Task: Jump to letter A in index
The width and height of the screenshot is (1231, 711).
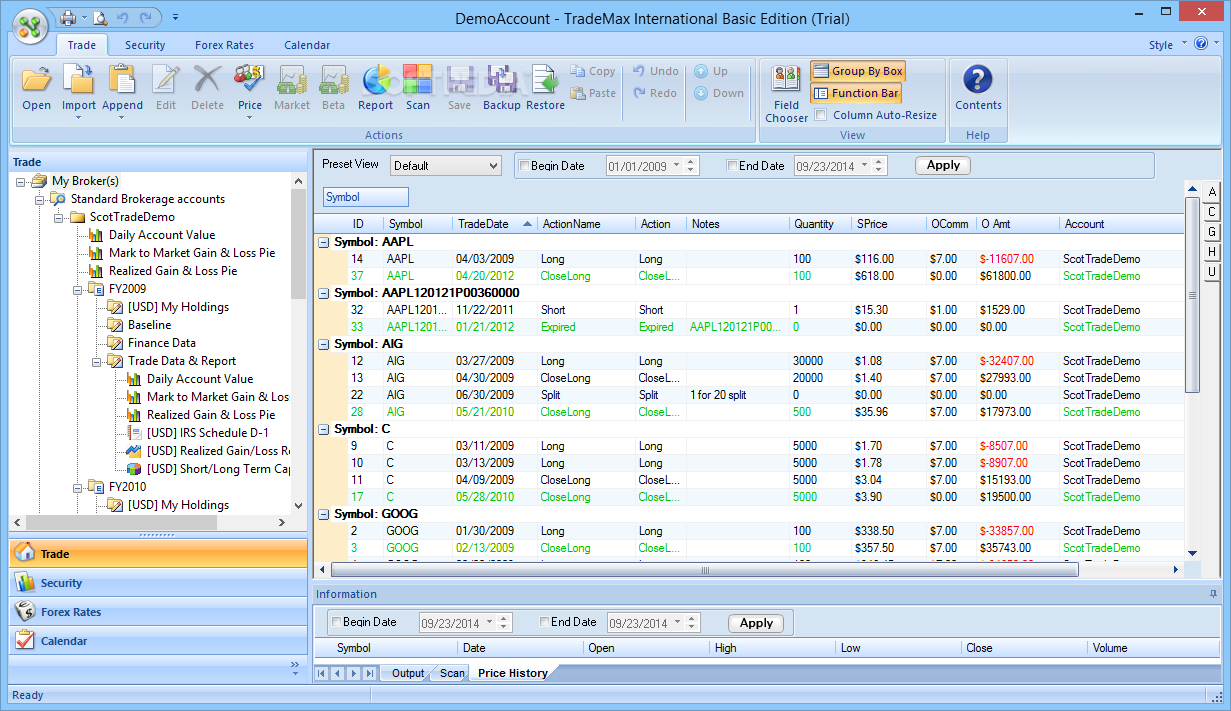Action: pyautogui.click(x=1211, y=192)
